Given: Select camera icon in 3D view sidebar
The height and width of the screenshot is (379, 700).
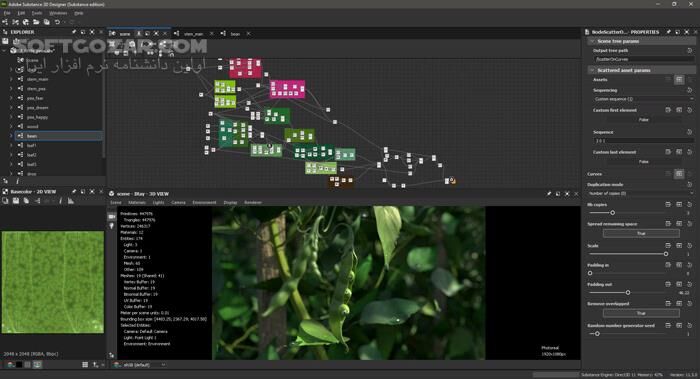Looking at the screenshot, I should [x=112, y=217].
